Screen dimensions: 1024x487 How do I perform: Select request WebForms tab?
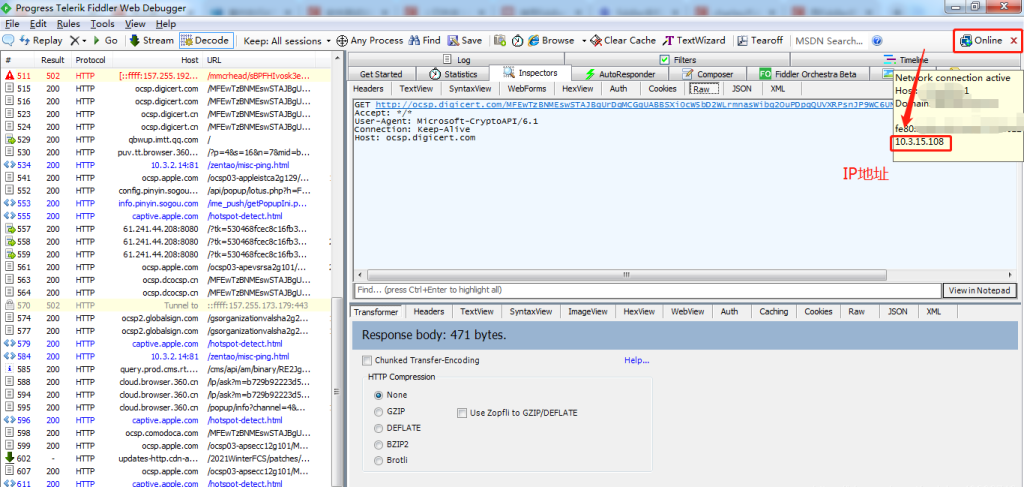point(525,89)
